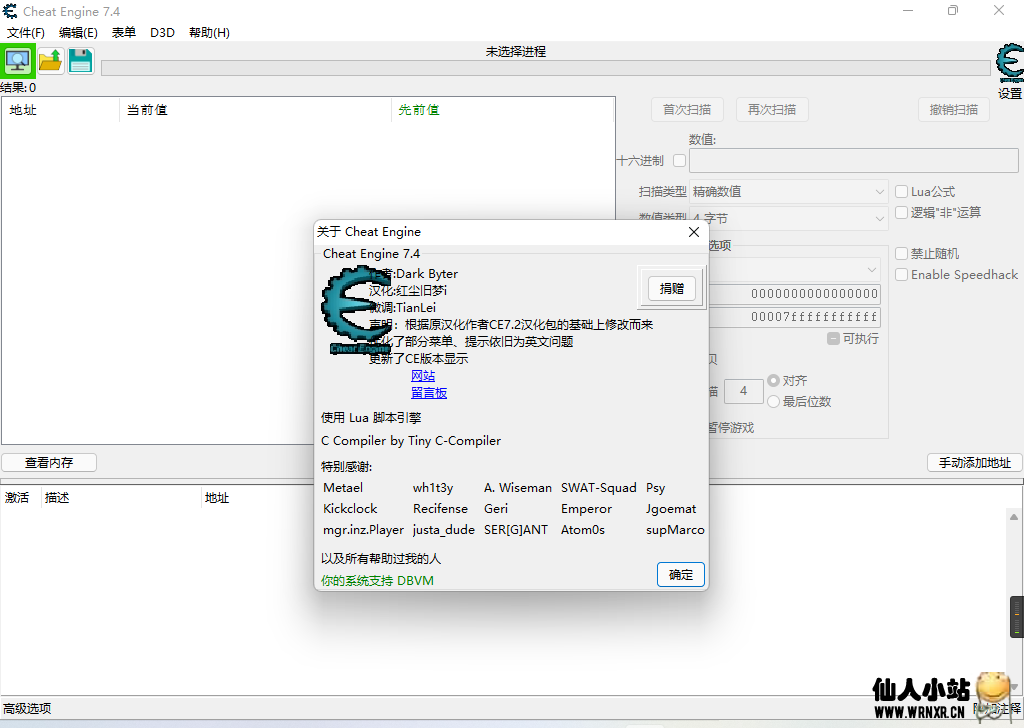
Task: Open the 文件(F) menu
Action: [25, 33]
